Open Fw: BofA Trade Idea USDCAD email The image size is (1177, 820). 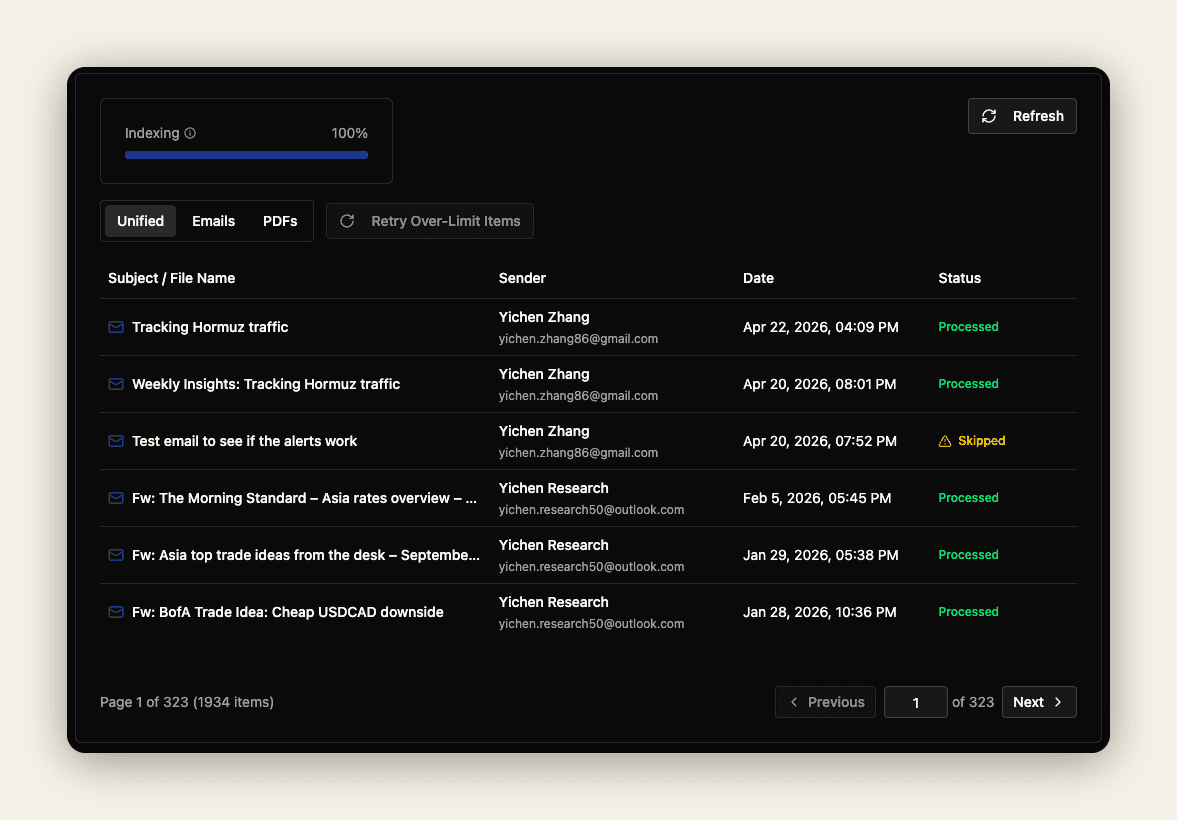tap(287, 612)
